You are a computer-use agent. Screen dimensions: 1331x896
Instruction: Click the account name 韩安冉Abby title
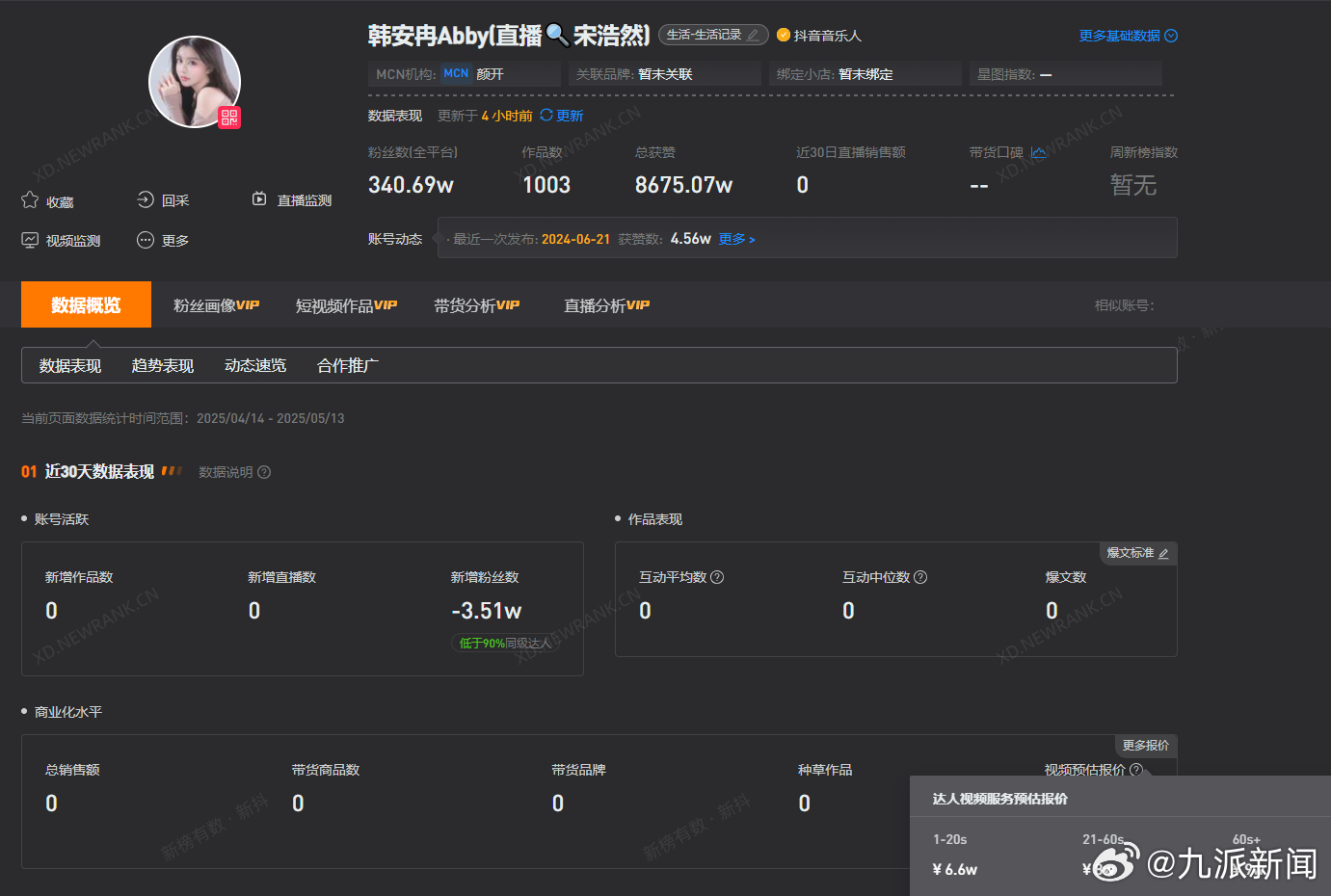tap(509, 36)
